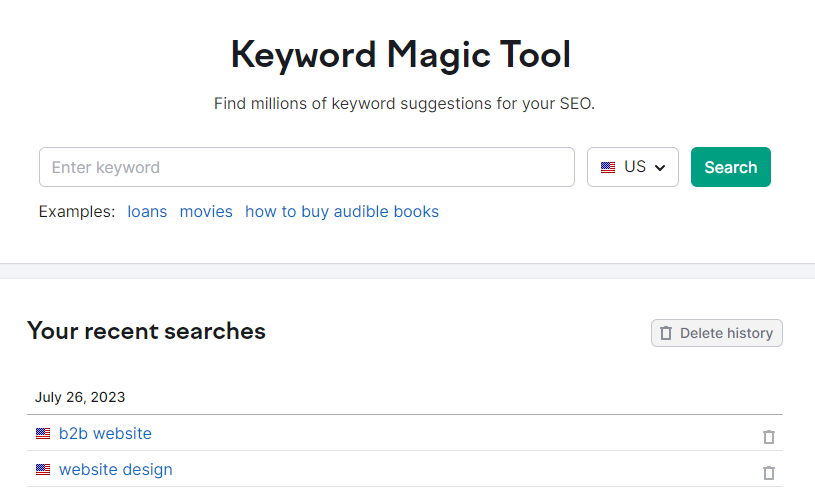
Task: Click the US flag in country selector
Action: [x=608, y=167]
